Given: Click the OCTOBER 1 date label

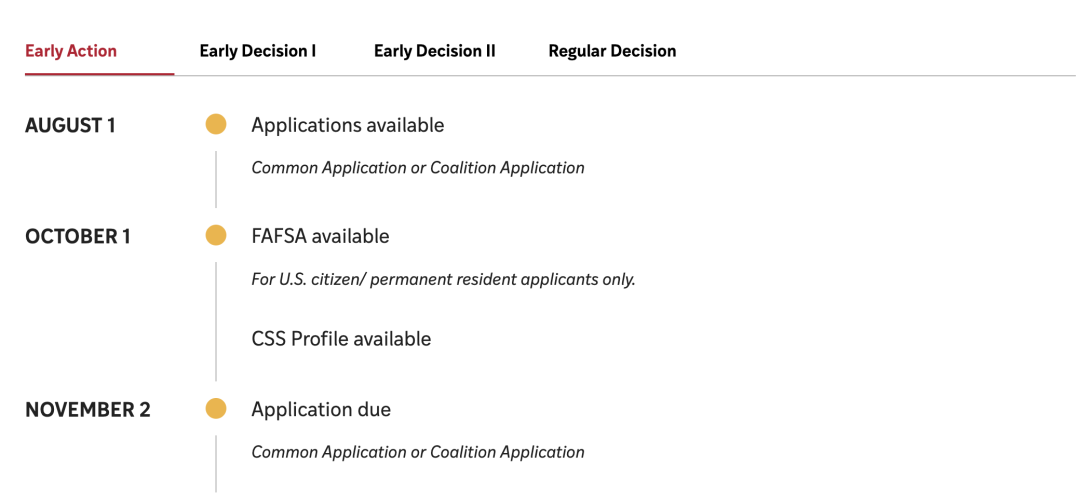Looking at the screenshot, I should click(x=78, y=237).
